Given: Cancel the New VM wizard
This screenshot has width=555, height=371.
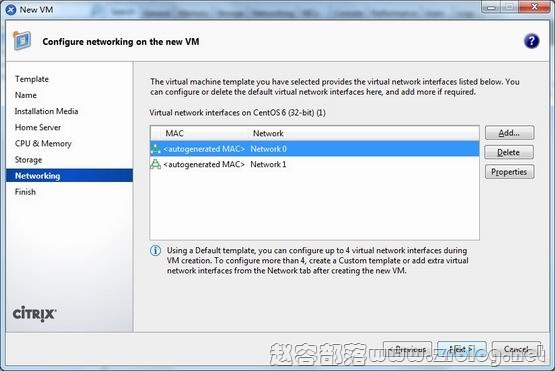Looking at the screenshot, I should (516, 349).
